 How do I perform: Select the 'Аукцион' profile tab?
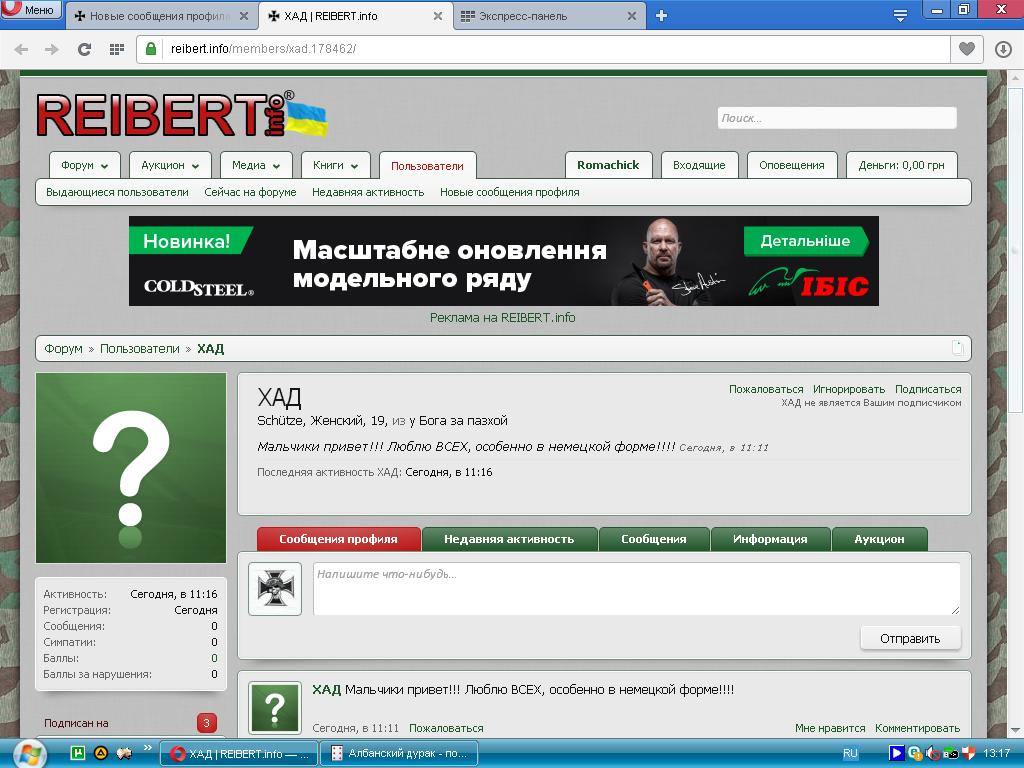tap(879, 539)
